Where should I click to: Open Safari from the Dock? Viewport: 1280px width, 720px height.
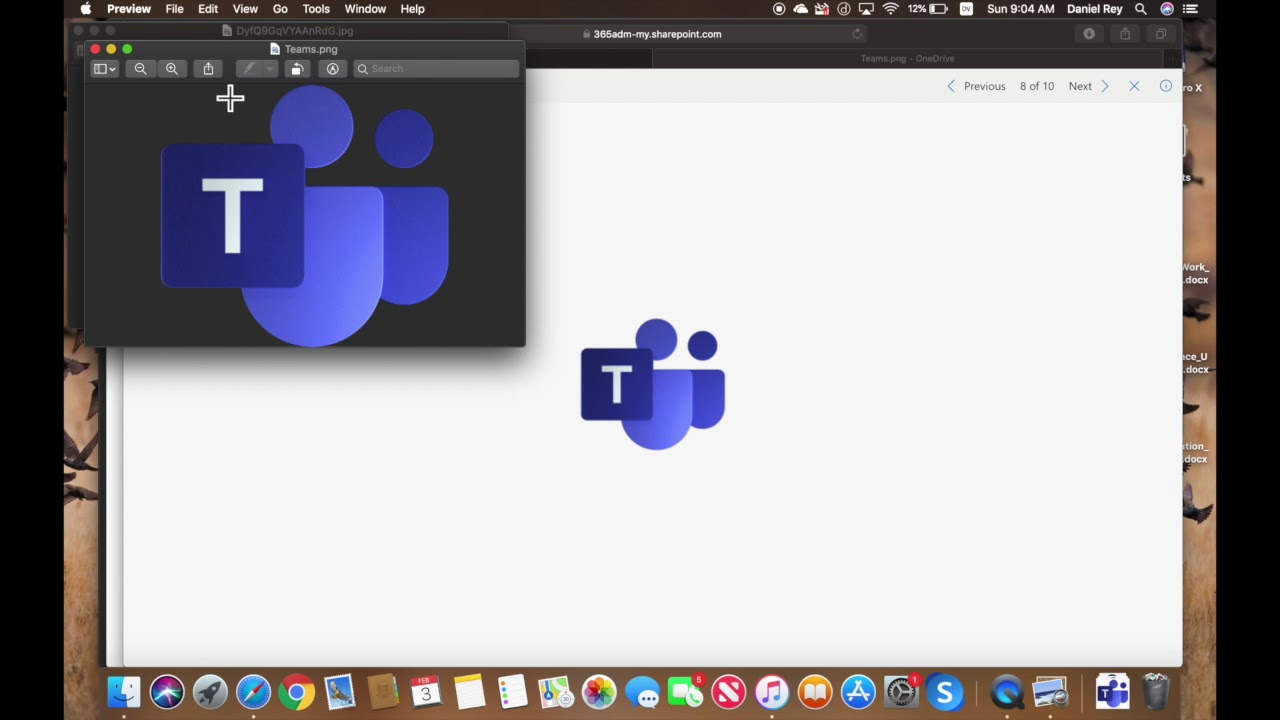pyautogui.click(x=253, y=691)
